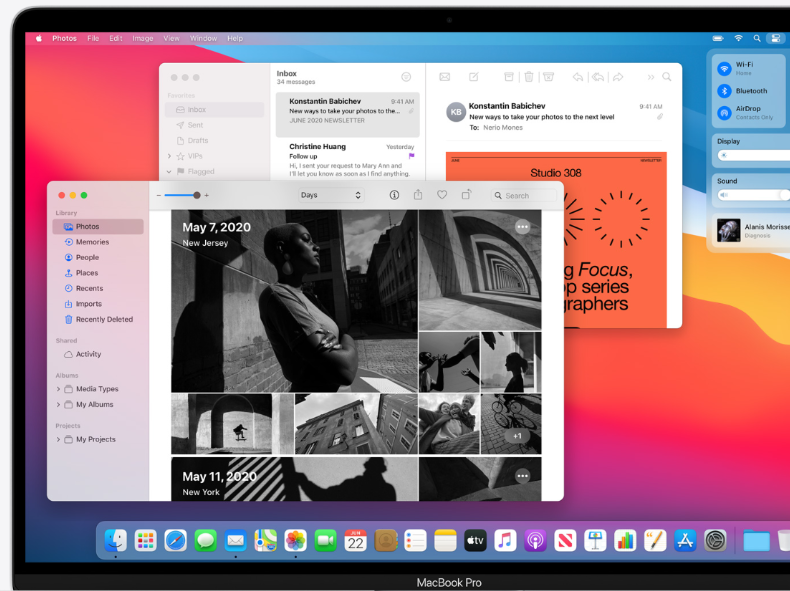790x591 pixels.
Task: Open the concrete tunnel photo thumbnail
Action: click(480, 270)
